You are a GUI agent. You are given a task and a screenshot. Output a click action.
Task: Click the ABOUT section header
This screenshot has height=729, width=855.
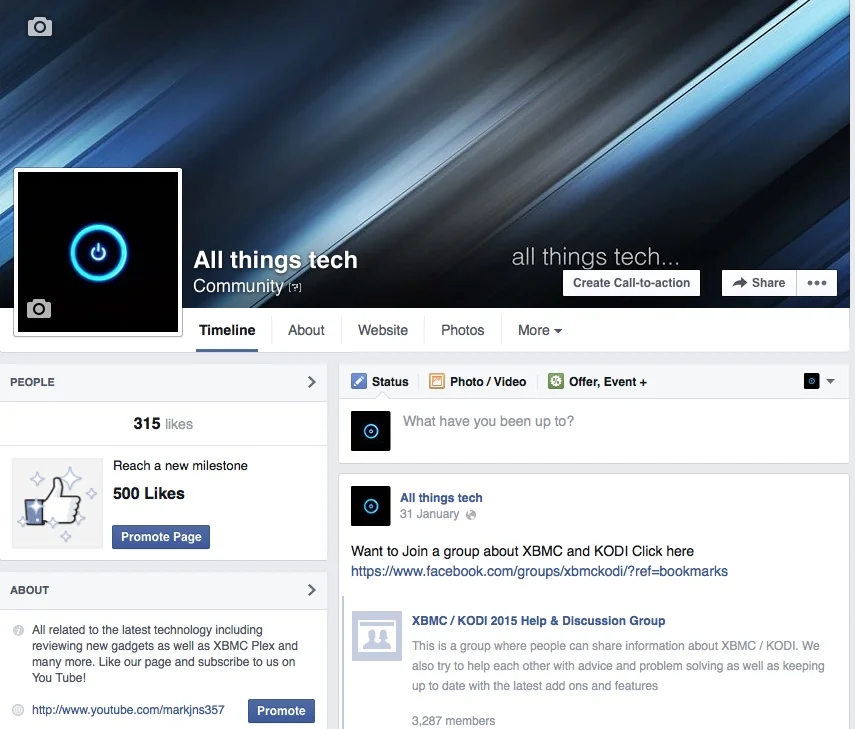point(29,590)
